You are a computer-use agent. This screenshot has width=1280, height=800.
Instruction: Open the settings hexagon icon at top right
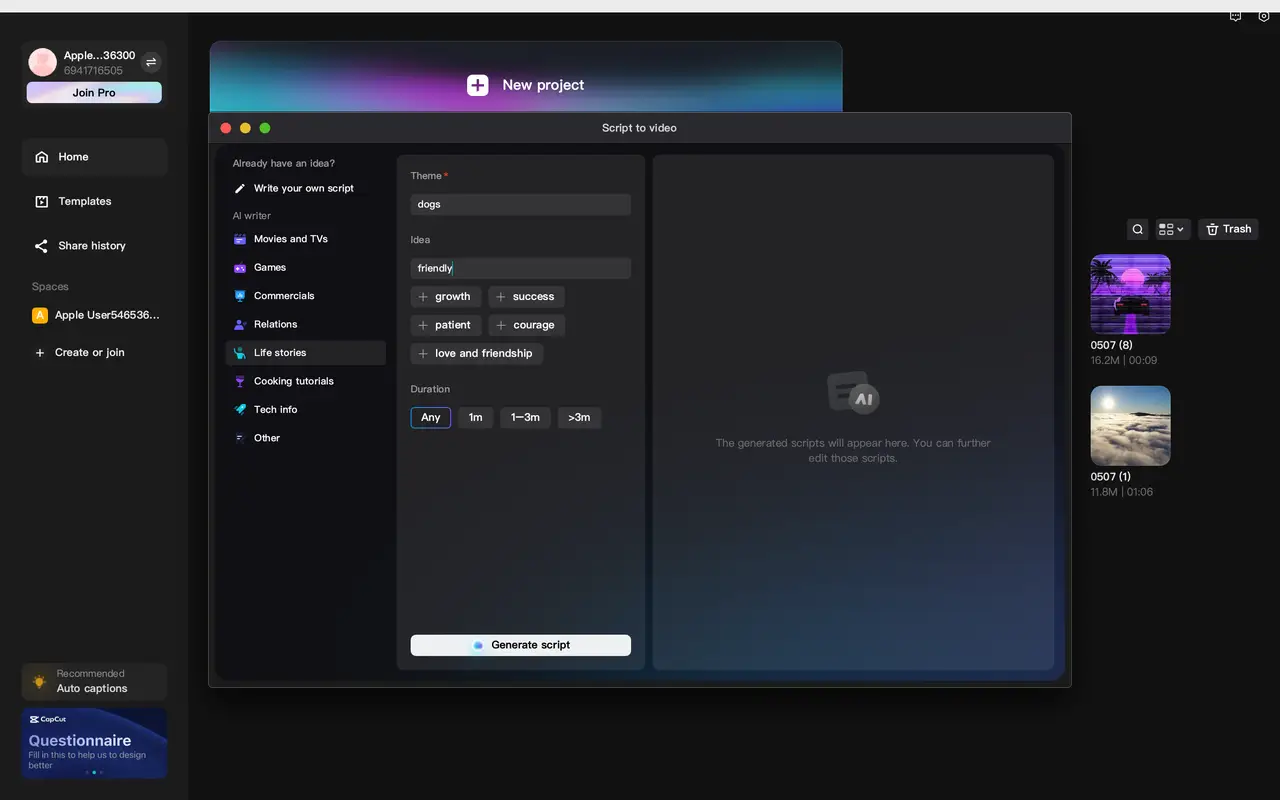1264,17
